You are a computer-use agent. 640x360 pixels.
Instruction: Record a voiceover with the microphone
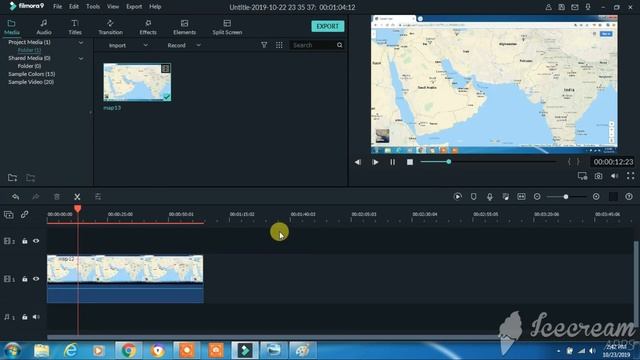coord(489,197)
